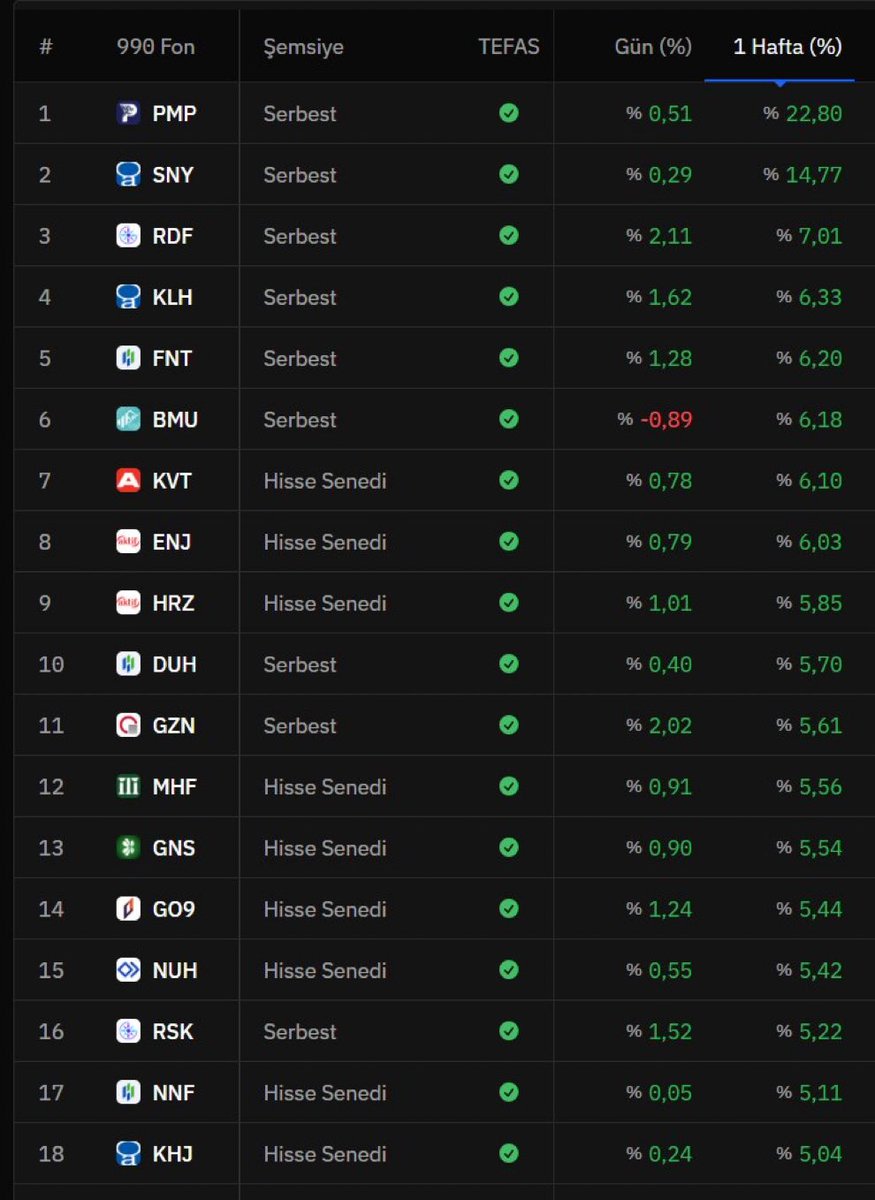Click the NNF fund logo icon
Image resolution: width=875 pixels, height=1200 pixels.
click(128, 1093)
